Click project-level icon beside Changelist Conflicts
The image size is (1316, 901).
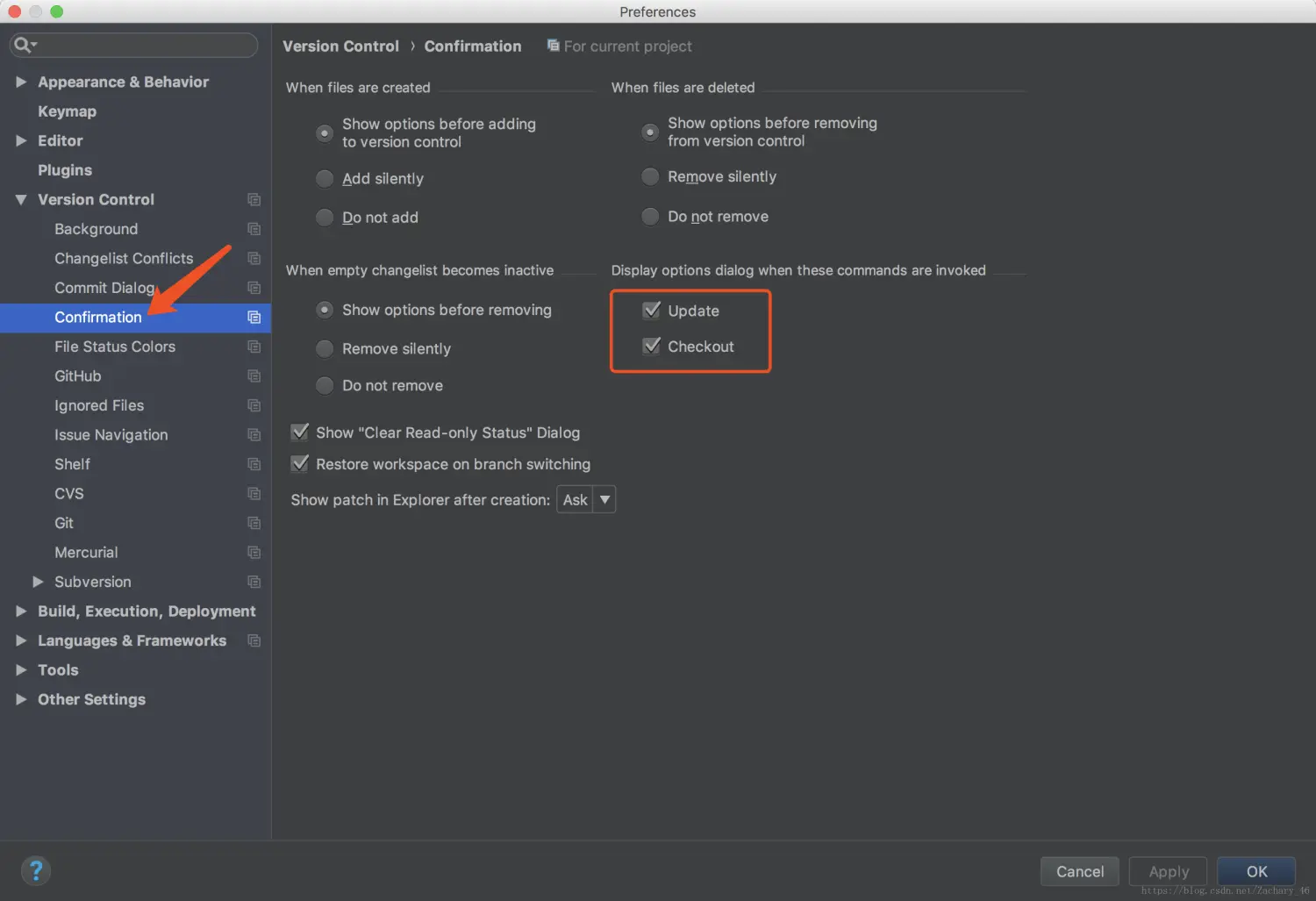point(254,259)
